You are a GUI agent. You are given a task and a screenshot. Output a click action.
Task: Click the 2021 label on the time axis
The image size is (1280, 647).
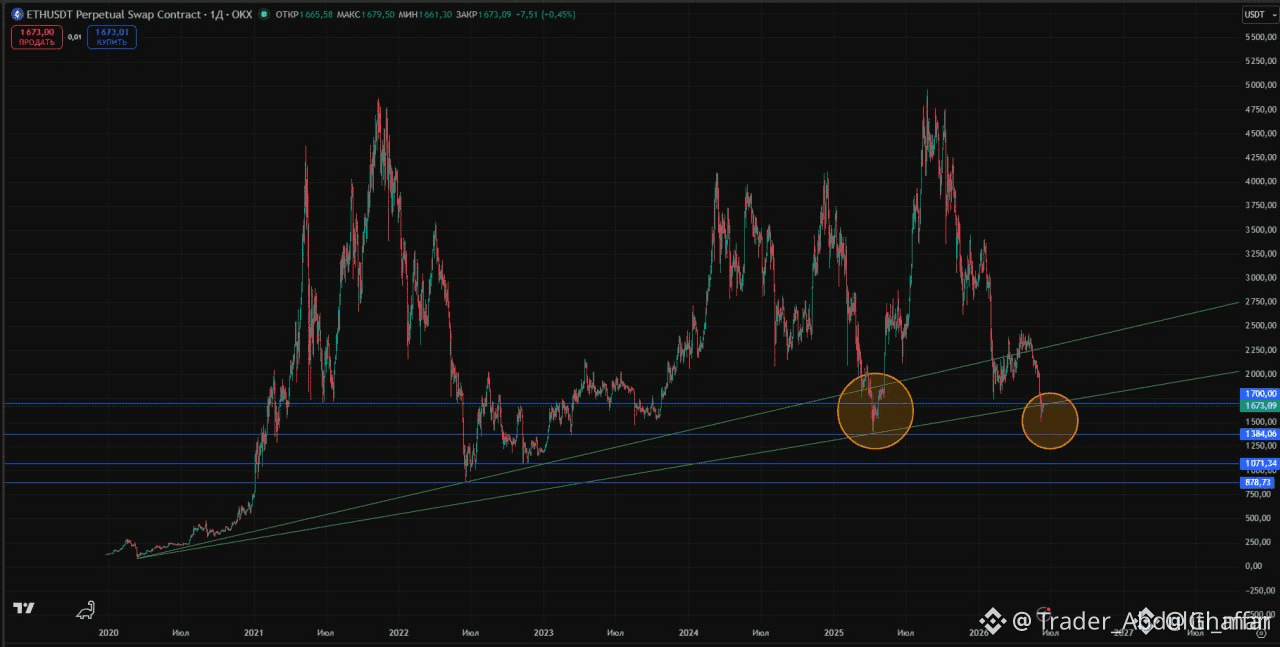click(254, 632)
